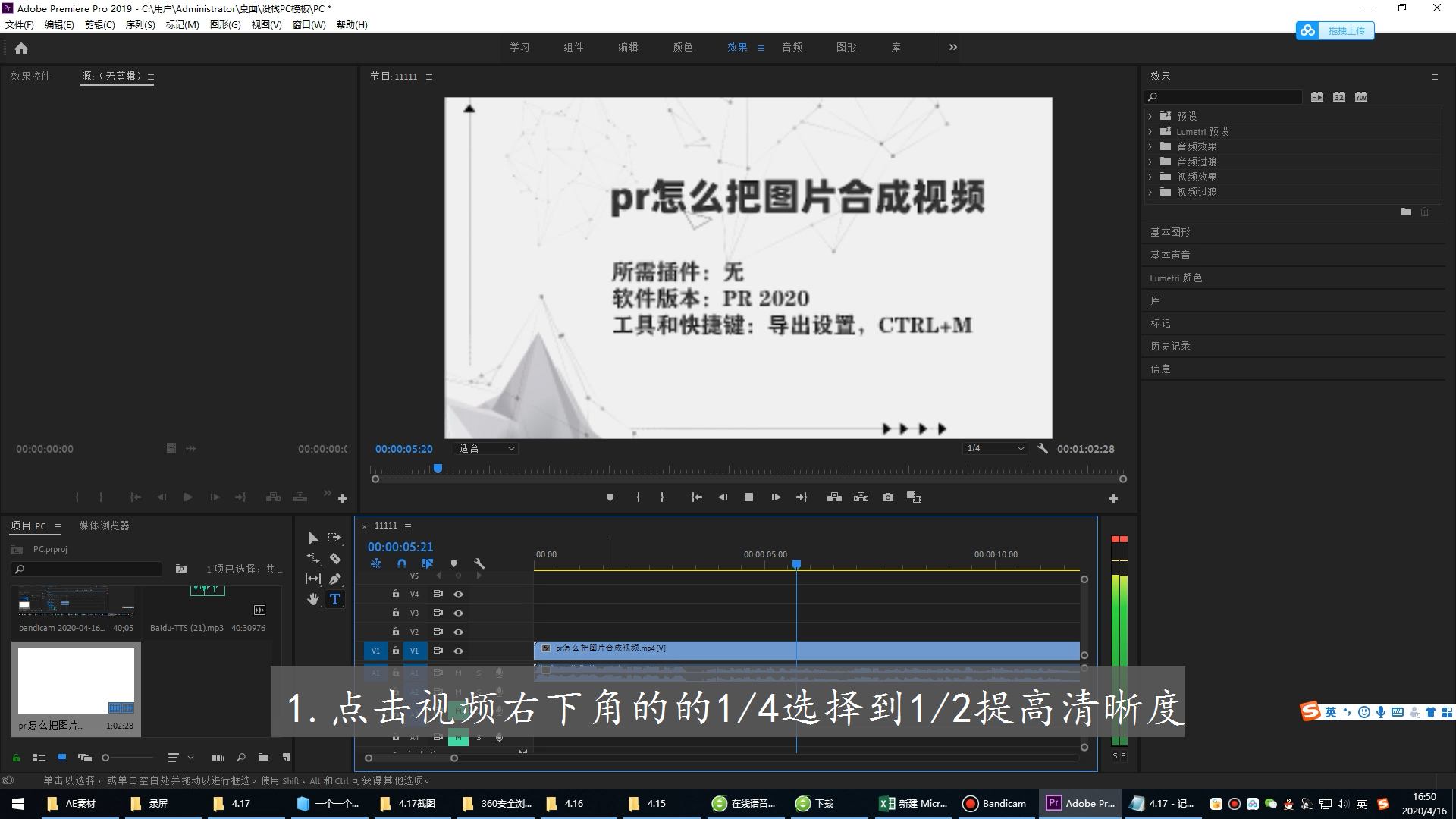Open the Lumetri 颜色 panel
The width and height of the screenshot is (1456, 819).
[x=1176, y=278]
